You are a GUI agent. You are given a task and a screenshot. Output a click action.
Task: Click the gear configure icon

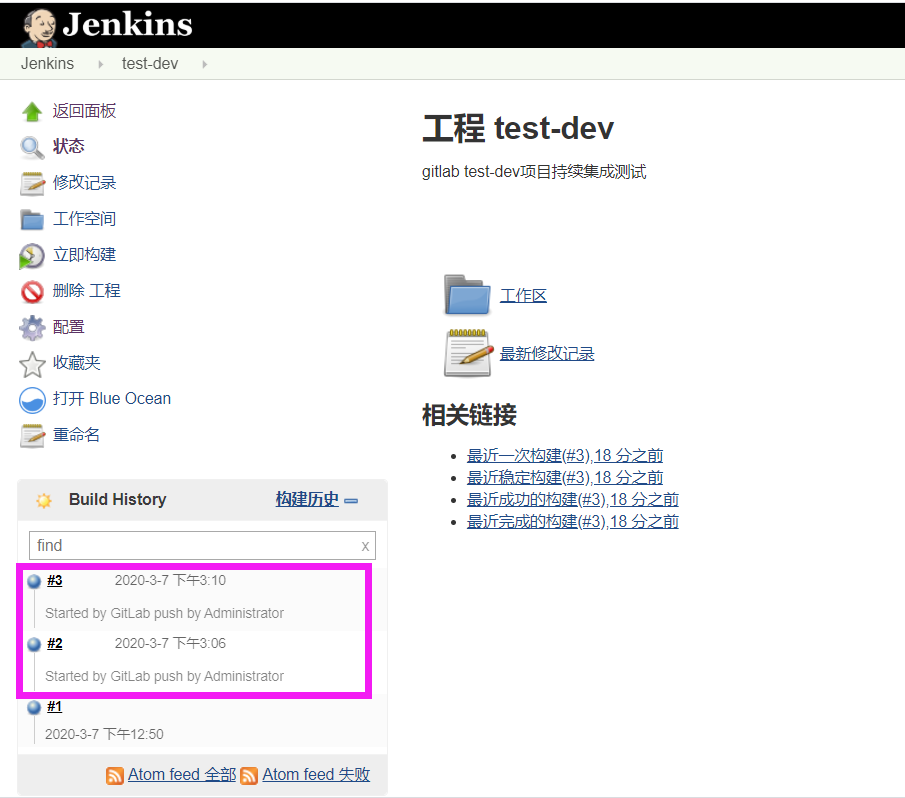32,328
